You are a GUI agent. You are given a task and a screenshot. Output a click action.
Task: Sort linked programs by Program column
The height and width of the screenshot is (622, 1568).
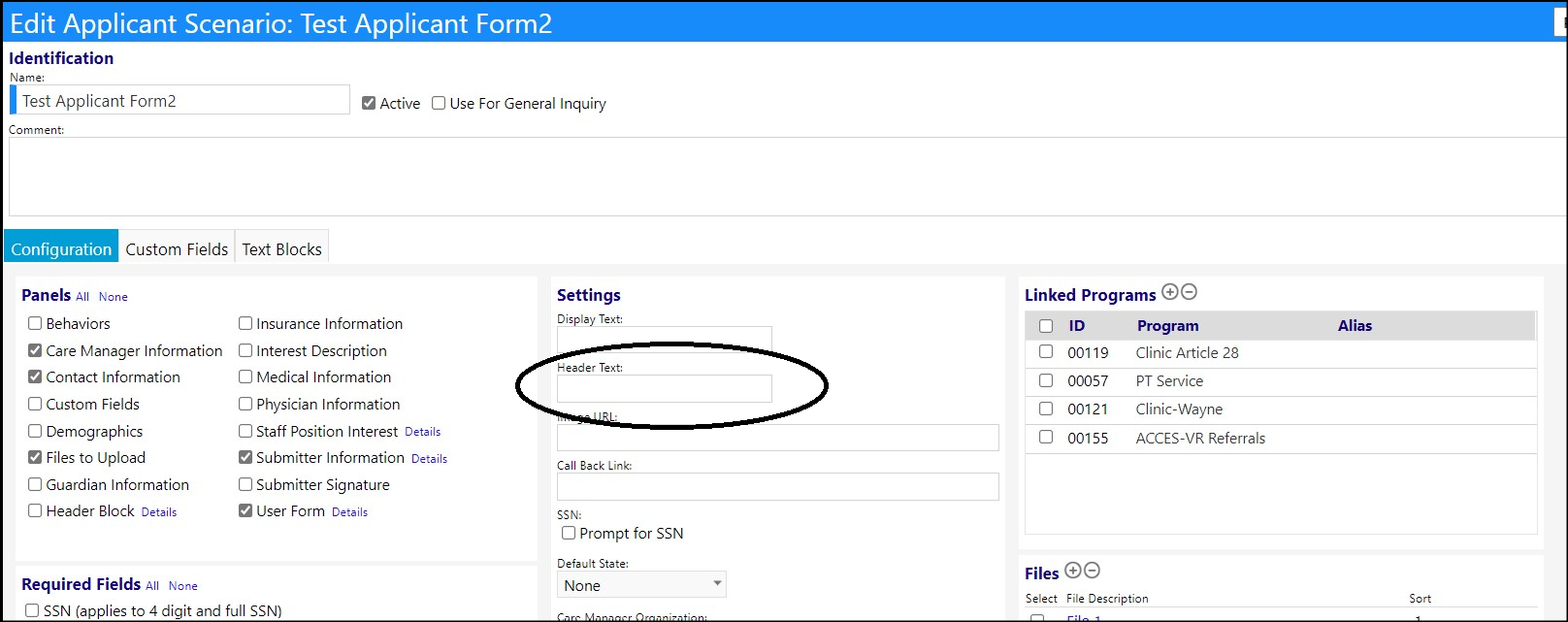1167,326
